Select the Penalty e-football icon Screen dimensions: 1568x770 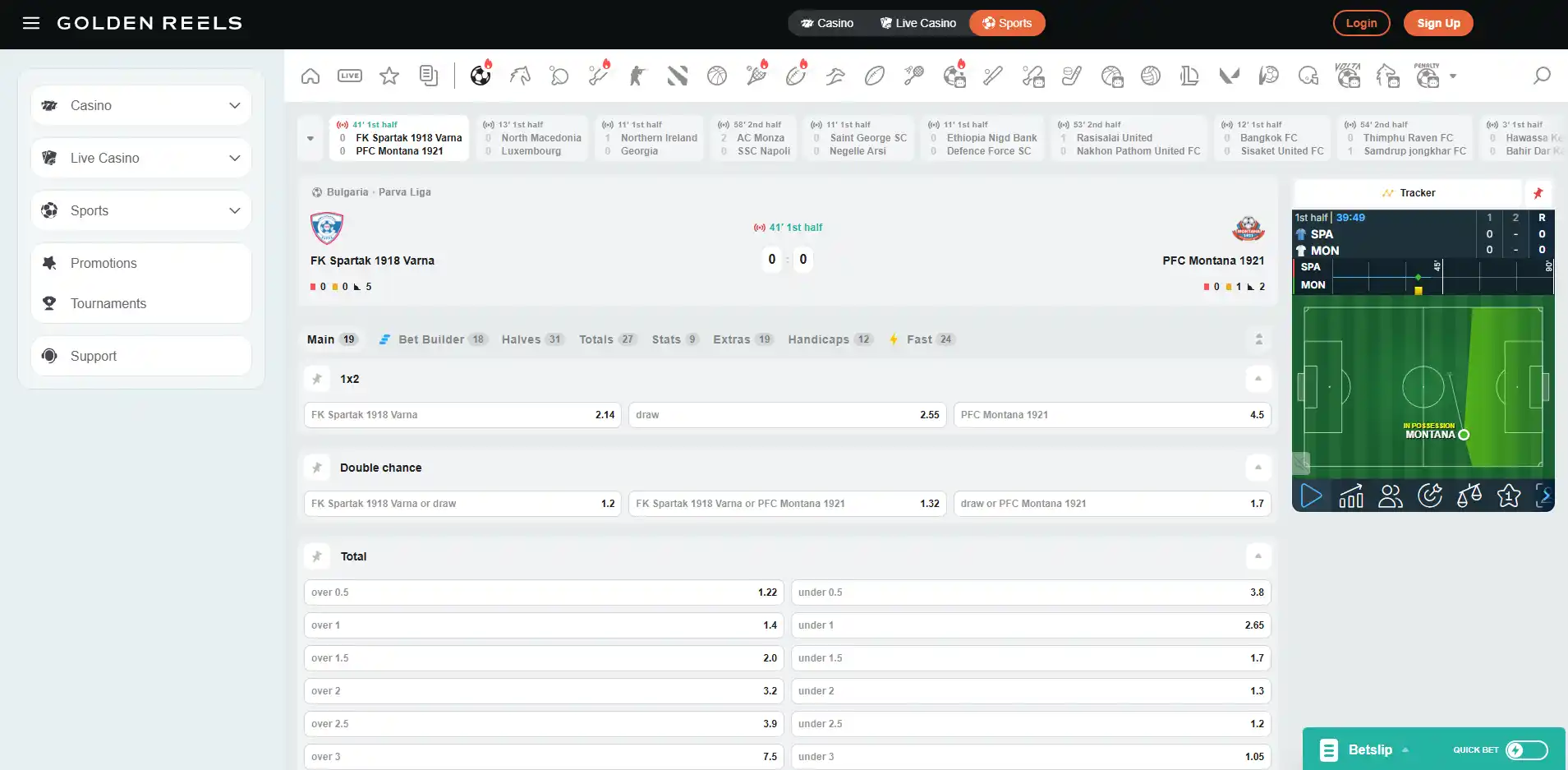point(1428,76)
